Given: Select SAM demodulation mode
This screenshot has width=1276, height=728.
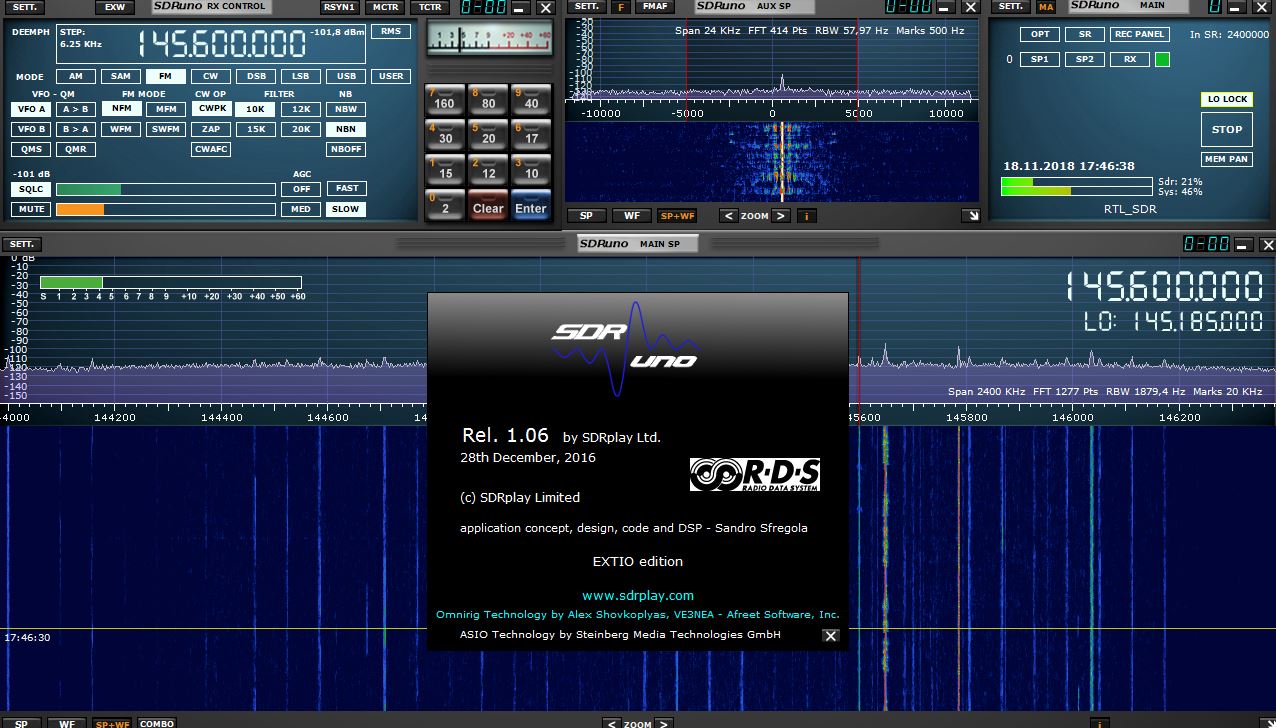Looking at the screenshot, I should pyautogui.click(x=120, y=76).
